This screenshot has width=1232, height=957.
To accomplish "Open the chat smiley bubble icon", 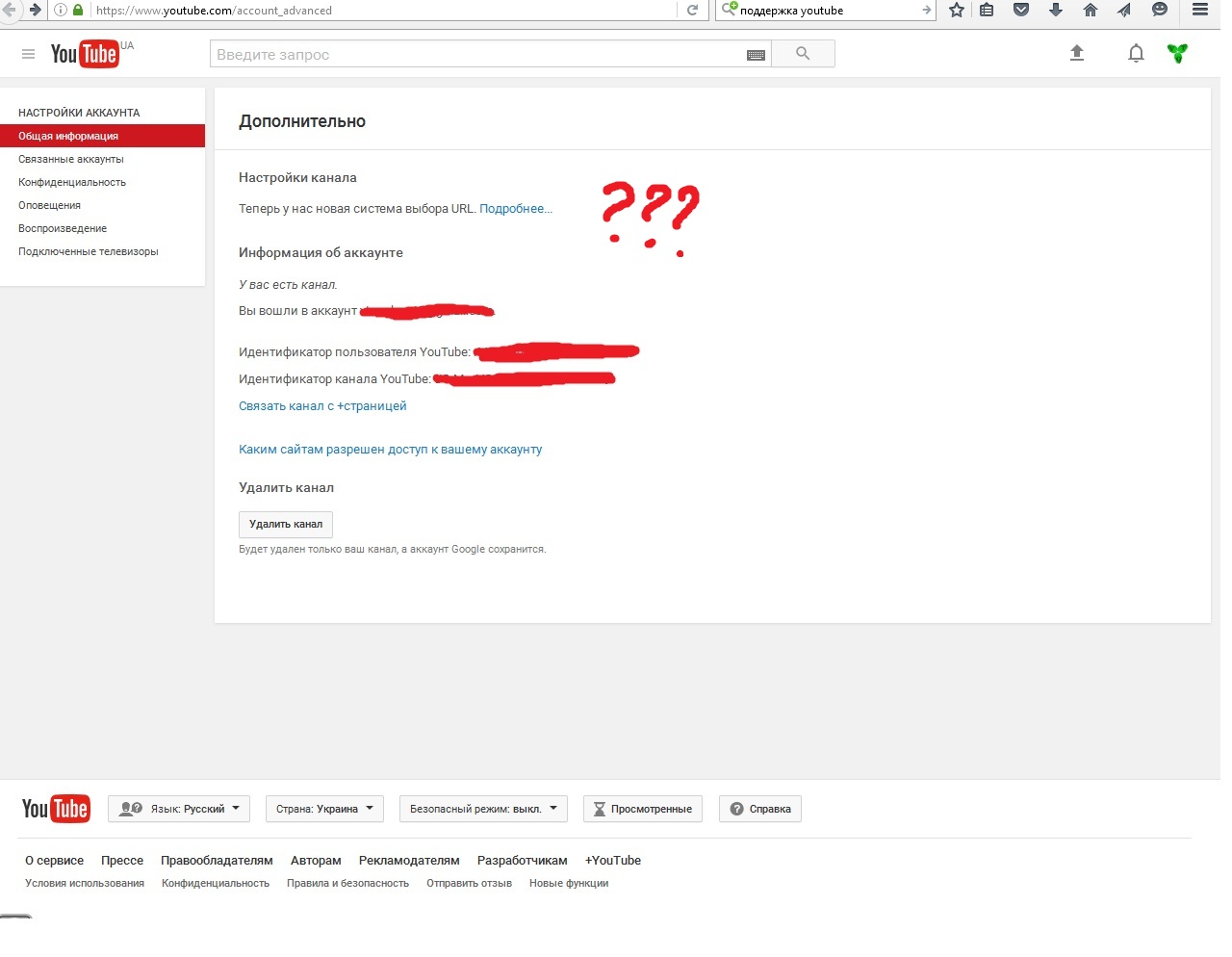I will tap(1160, 10).
